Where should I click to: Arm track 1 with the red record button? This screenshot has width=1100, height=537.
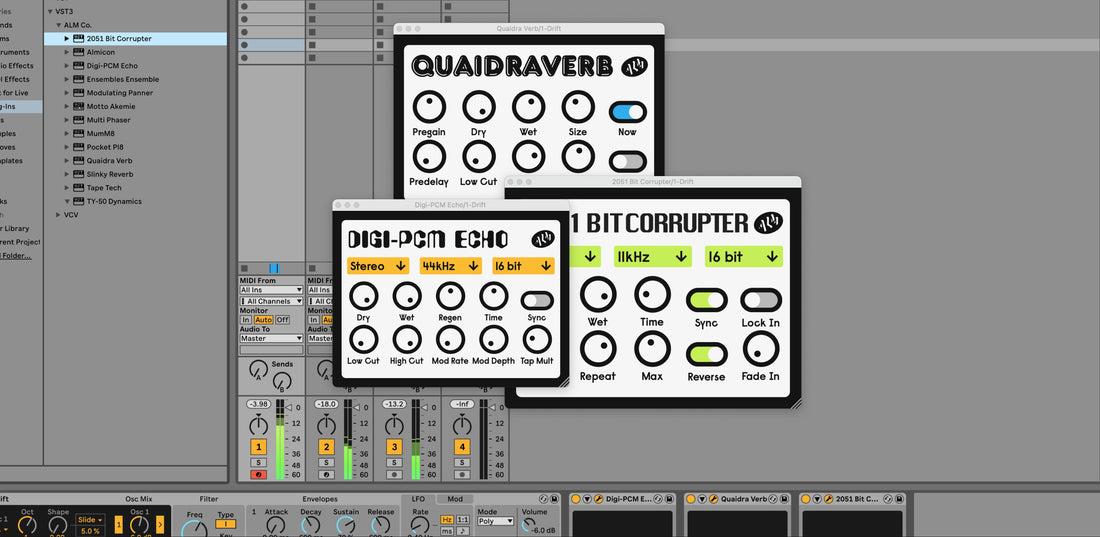[258, 475]
